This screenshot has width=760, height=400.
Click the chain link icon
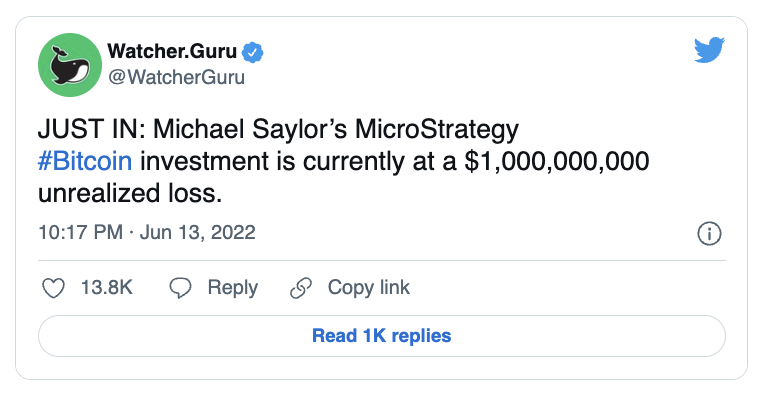(301, 288)
